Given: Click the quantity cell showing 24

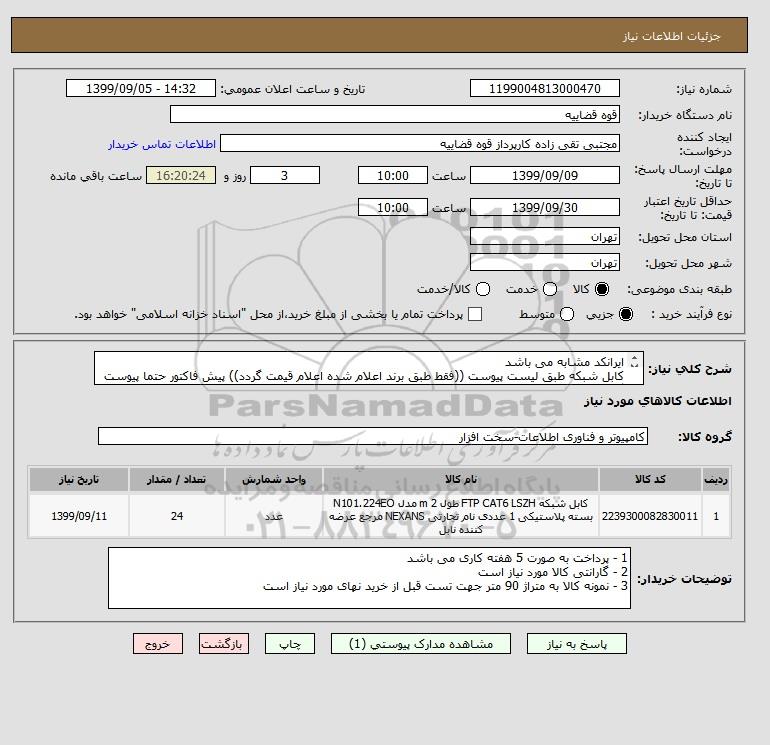Looking at the screenshot, I should click(177, 516).
